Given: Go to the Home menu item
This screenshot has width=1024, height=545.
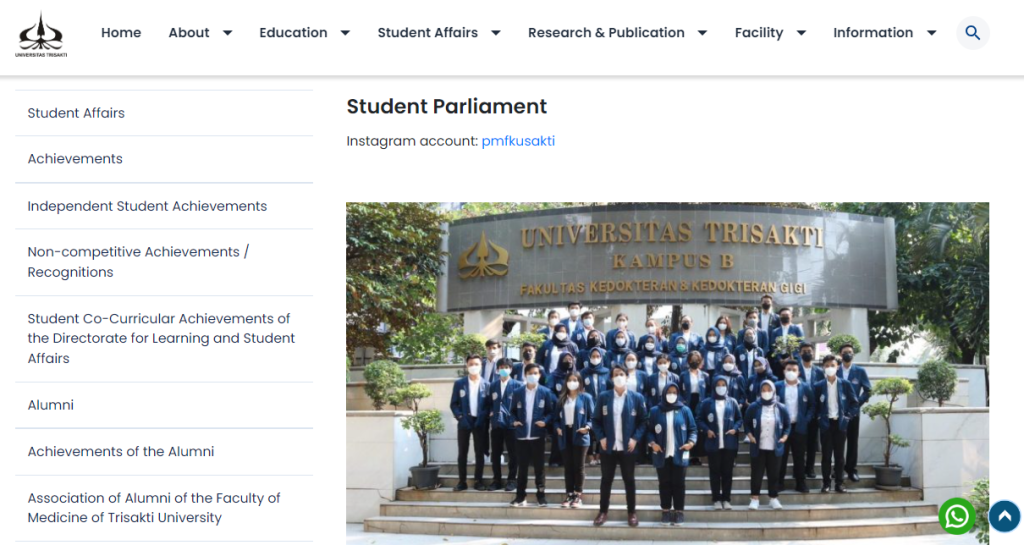Looking at the screenshot, I should (121, 33).
